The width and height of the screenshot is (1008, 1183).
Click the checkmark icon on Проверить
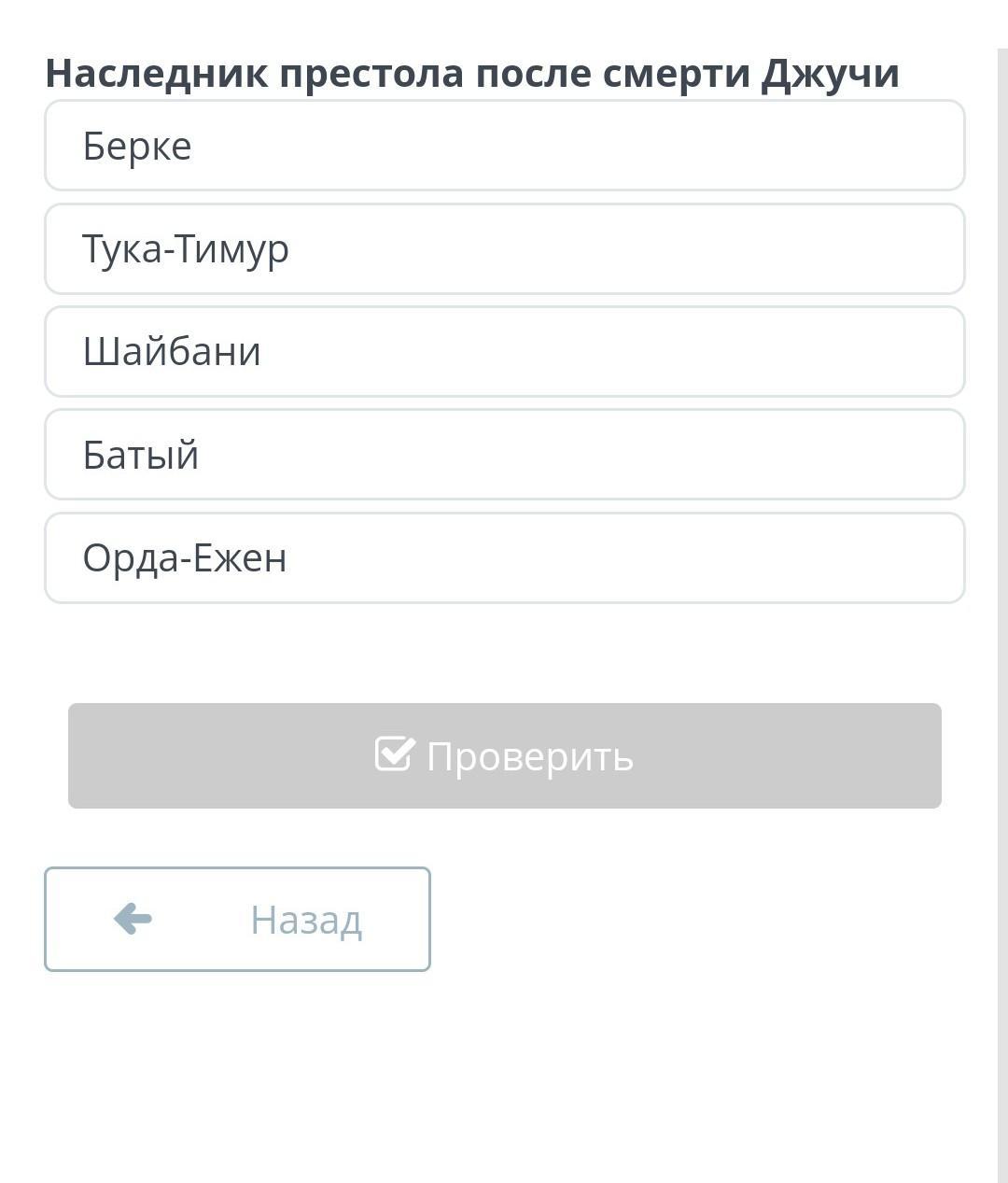(x=393, y=754)
